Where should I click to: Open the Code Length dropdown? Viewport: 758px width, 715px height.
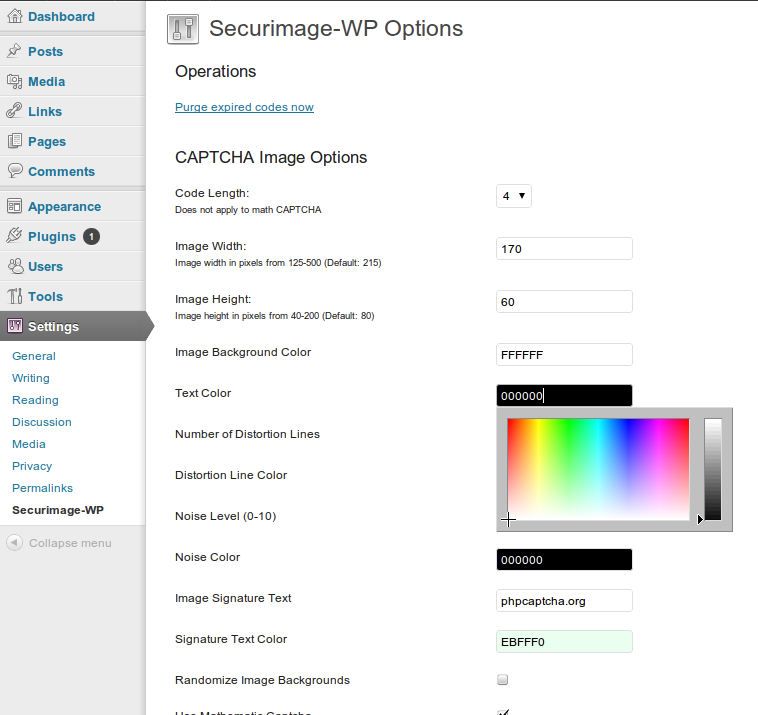point(514,196)
